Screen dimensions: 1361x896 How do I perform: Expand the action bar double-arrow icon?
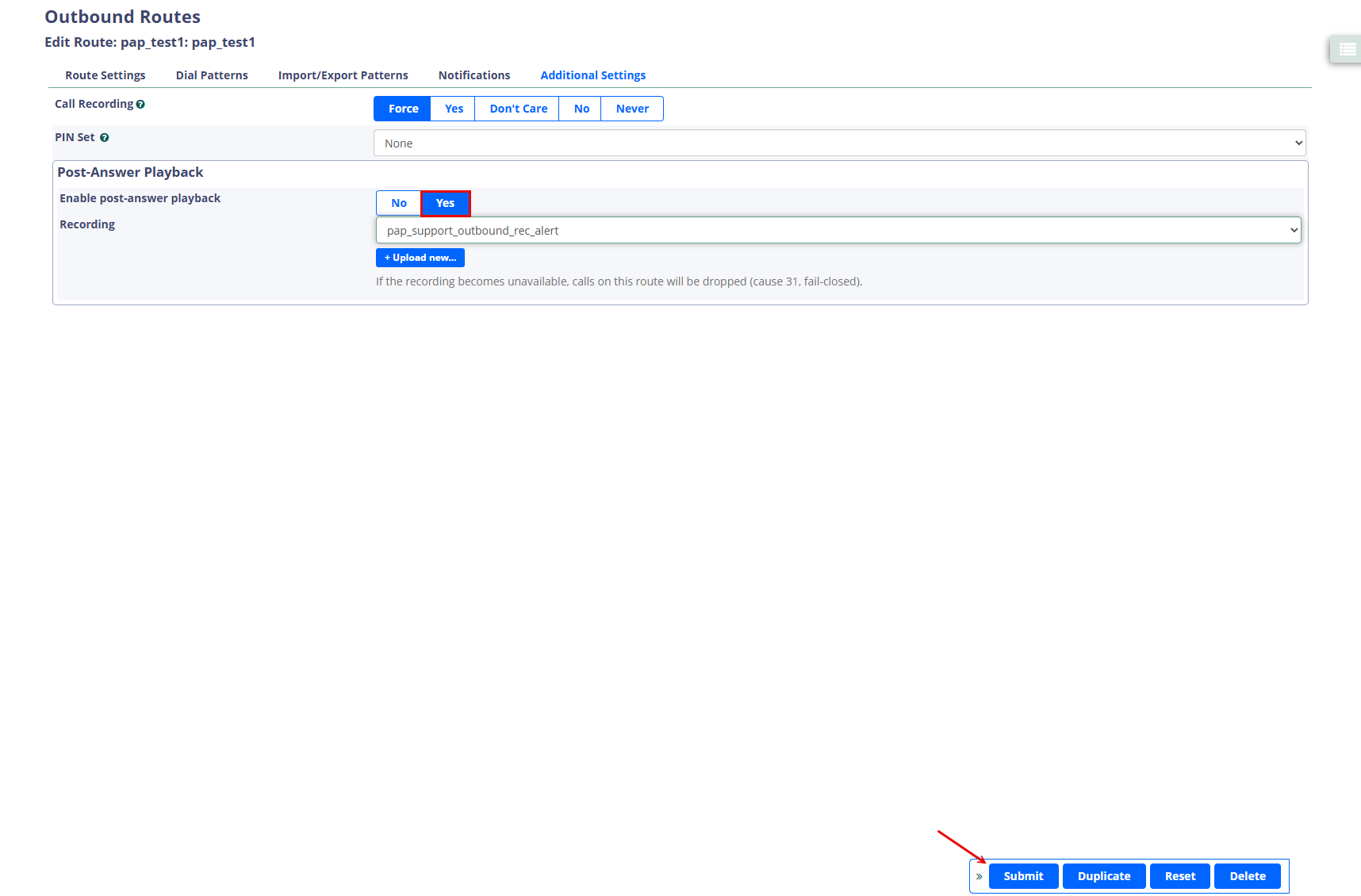(980, 876)
